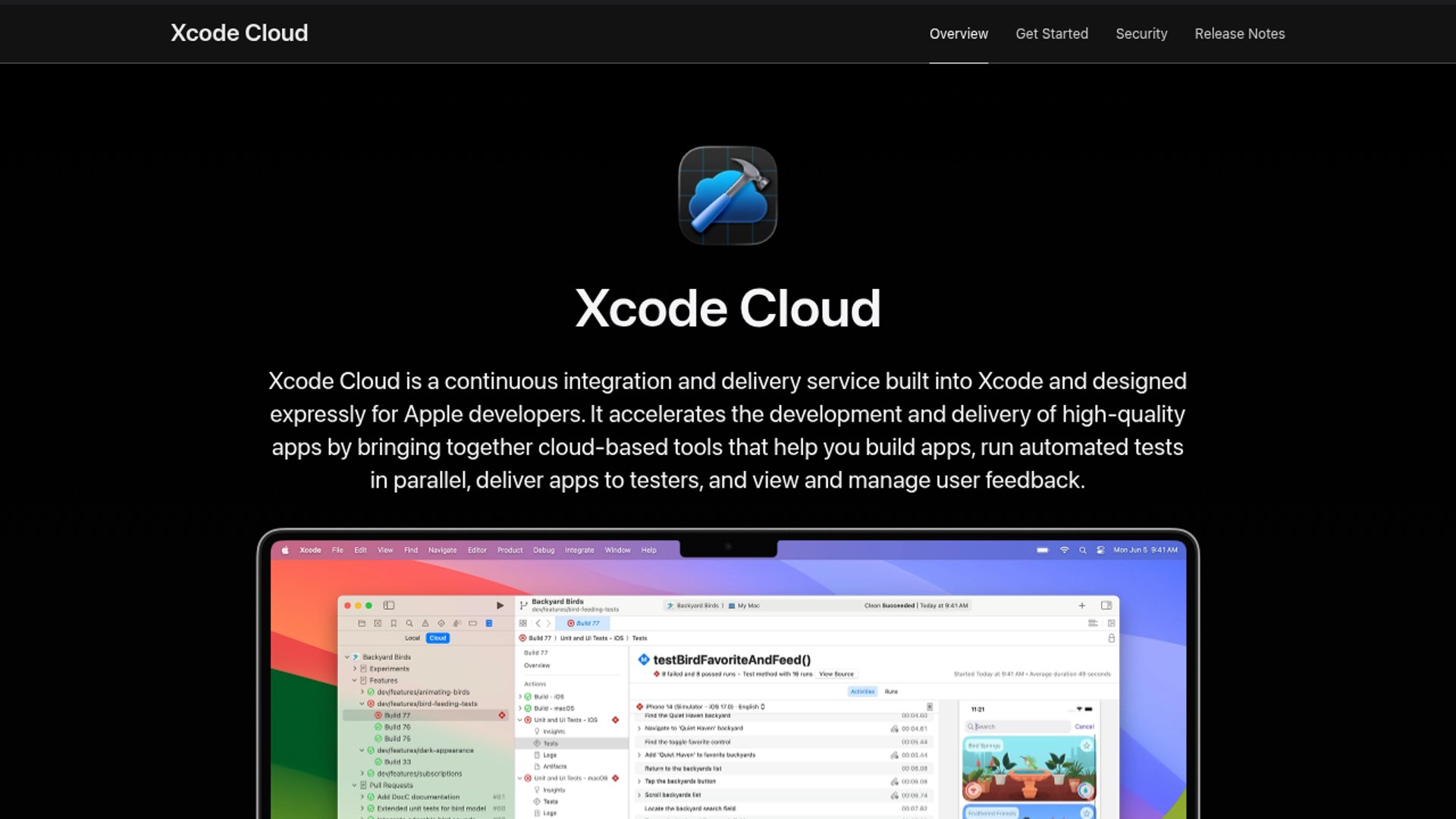Click the Xcode Cloud hammer app icon
The height and width of the screenshot is (819, 1456).
727,196
